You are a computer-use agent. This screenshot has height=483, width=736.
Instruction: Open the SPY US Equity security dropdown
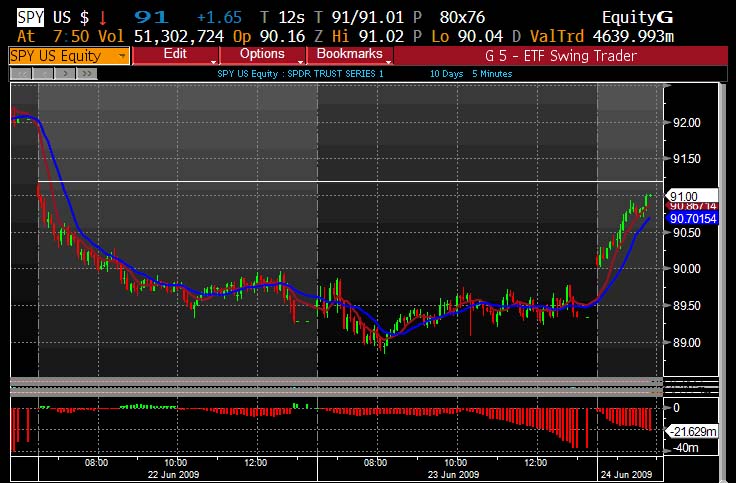69,56
